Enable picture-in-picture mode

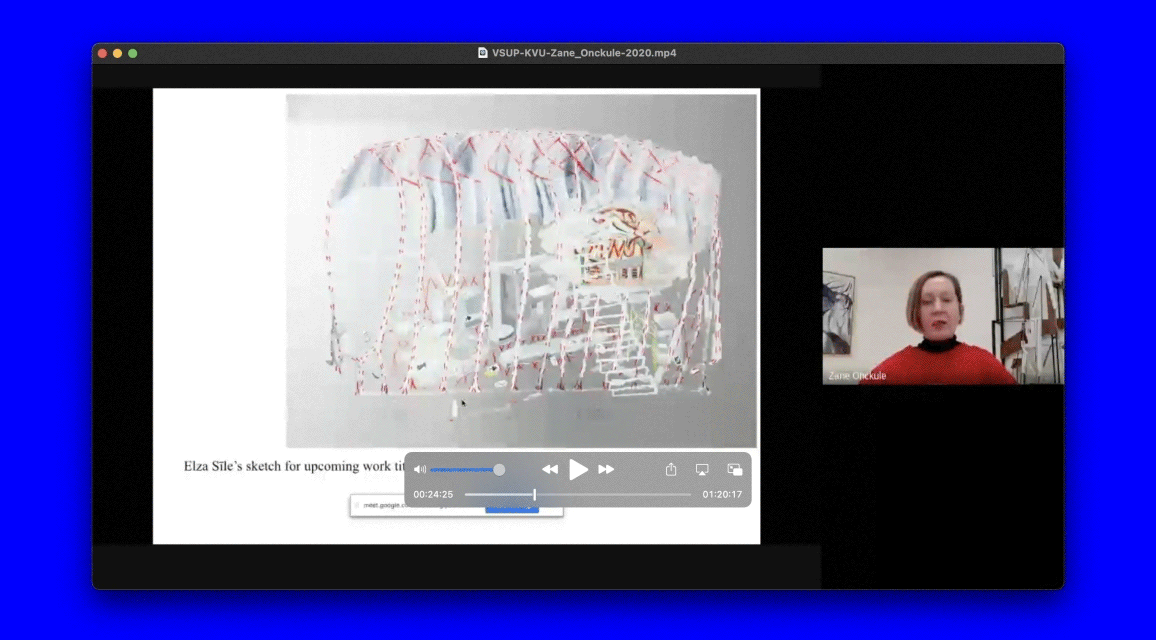point(735,469)
